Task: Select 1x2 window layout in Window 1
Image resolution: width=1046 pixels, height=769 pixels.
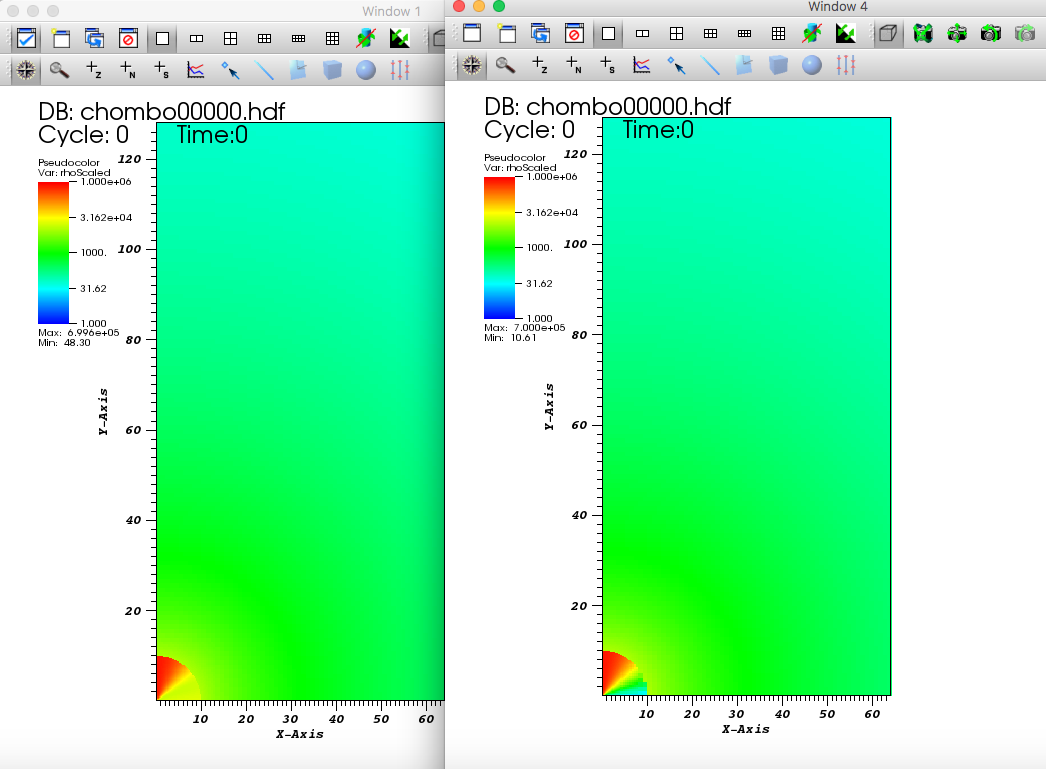Action: tap(196, 39)
